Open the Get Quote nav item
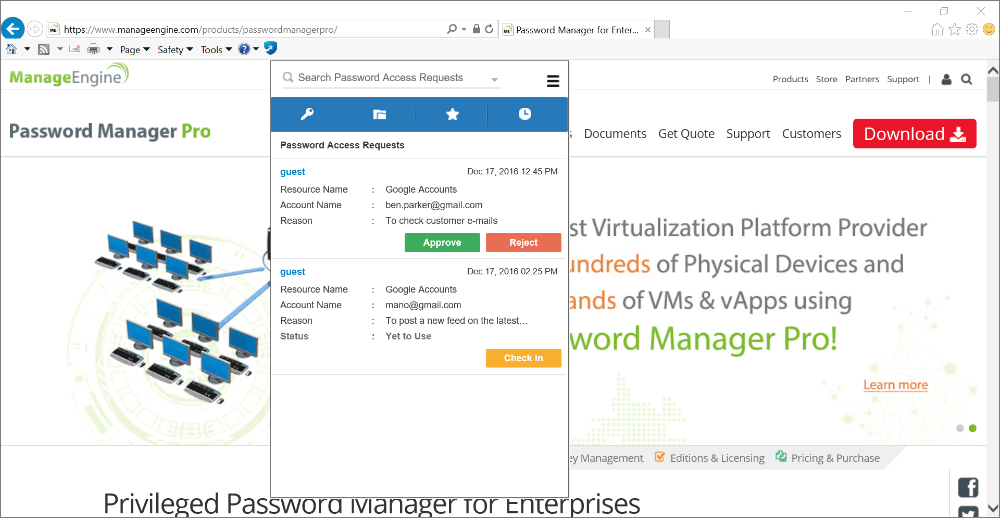The image size is (1000, 518). [x=686, y=134]
